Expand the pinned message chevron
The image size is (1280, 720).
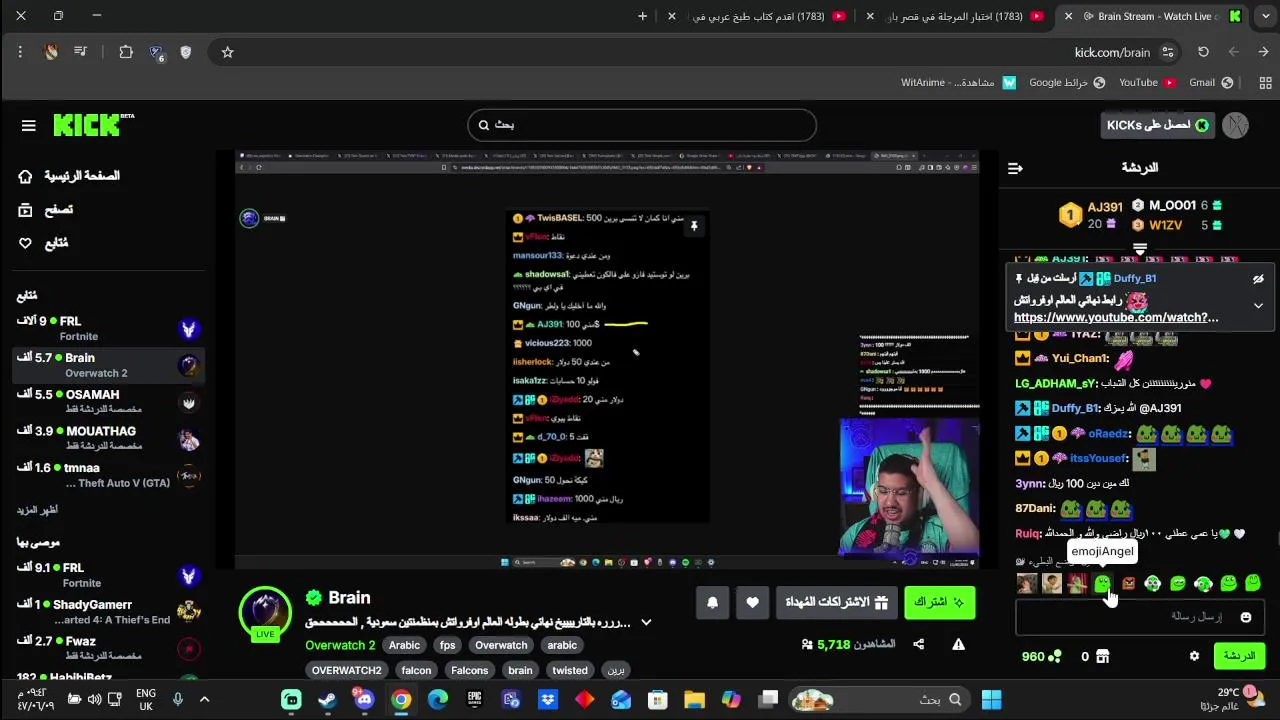click(x=1258, y=305)
